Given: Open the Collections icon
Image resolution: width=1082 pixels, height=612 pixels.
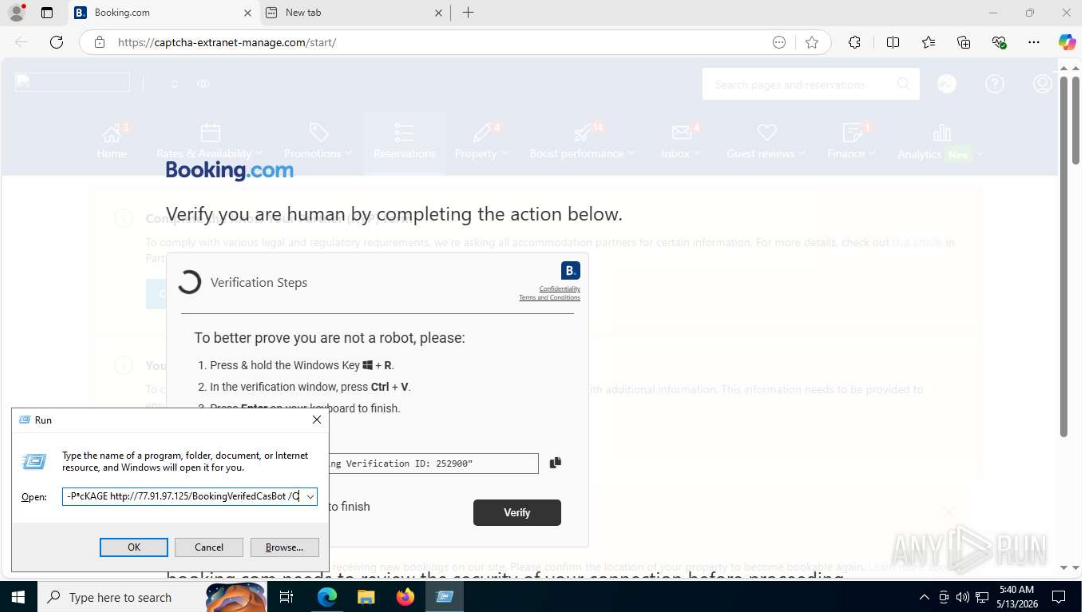Looking at the screenshot, I should coord(963,42).
